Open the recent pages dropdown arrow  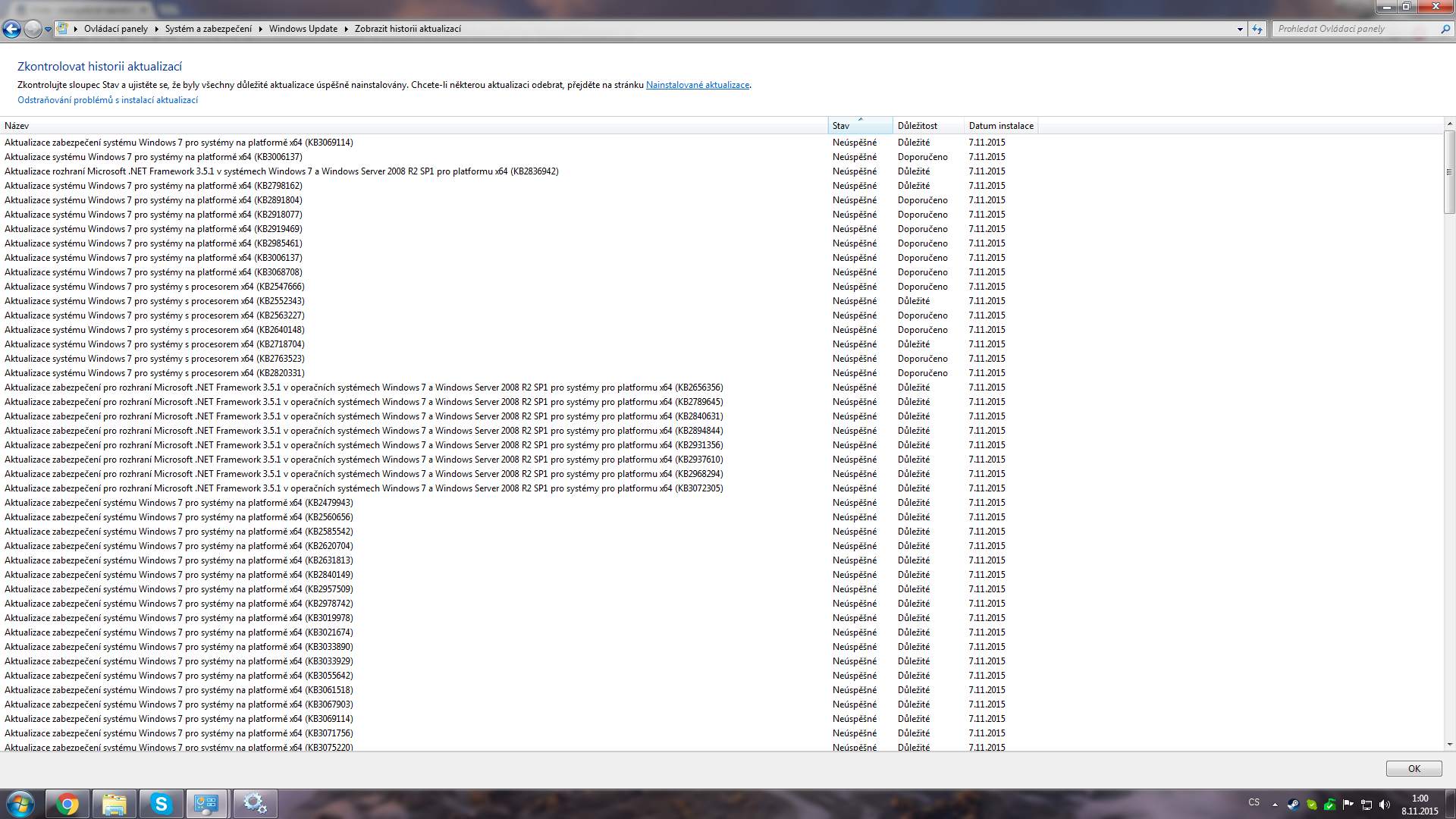click(x=48, y=30)
